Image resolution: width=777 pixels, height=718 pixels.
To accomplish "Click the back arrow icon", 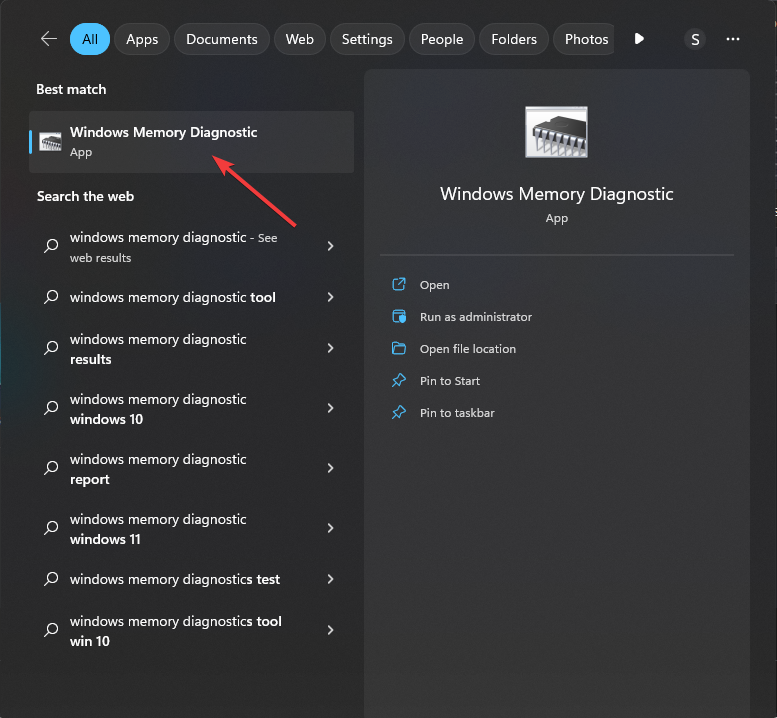I will [48, 39].
